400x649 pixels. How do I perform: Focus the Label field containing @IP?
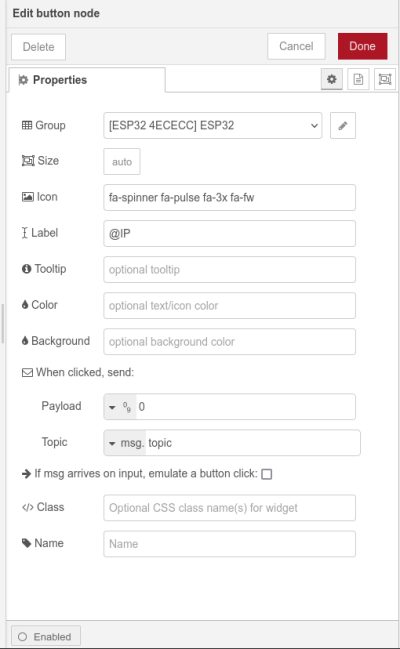[229, 233]
